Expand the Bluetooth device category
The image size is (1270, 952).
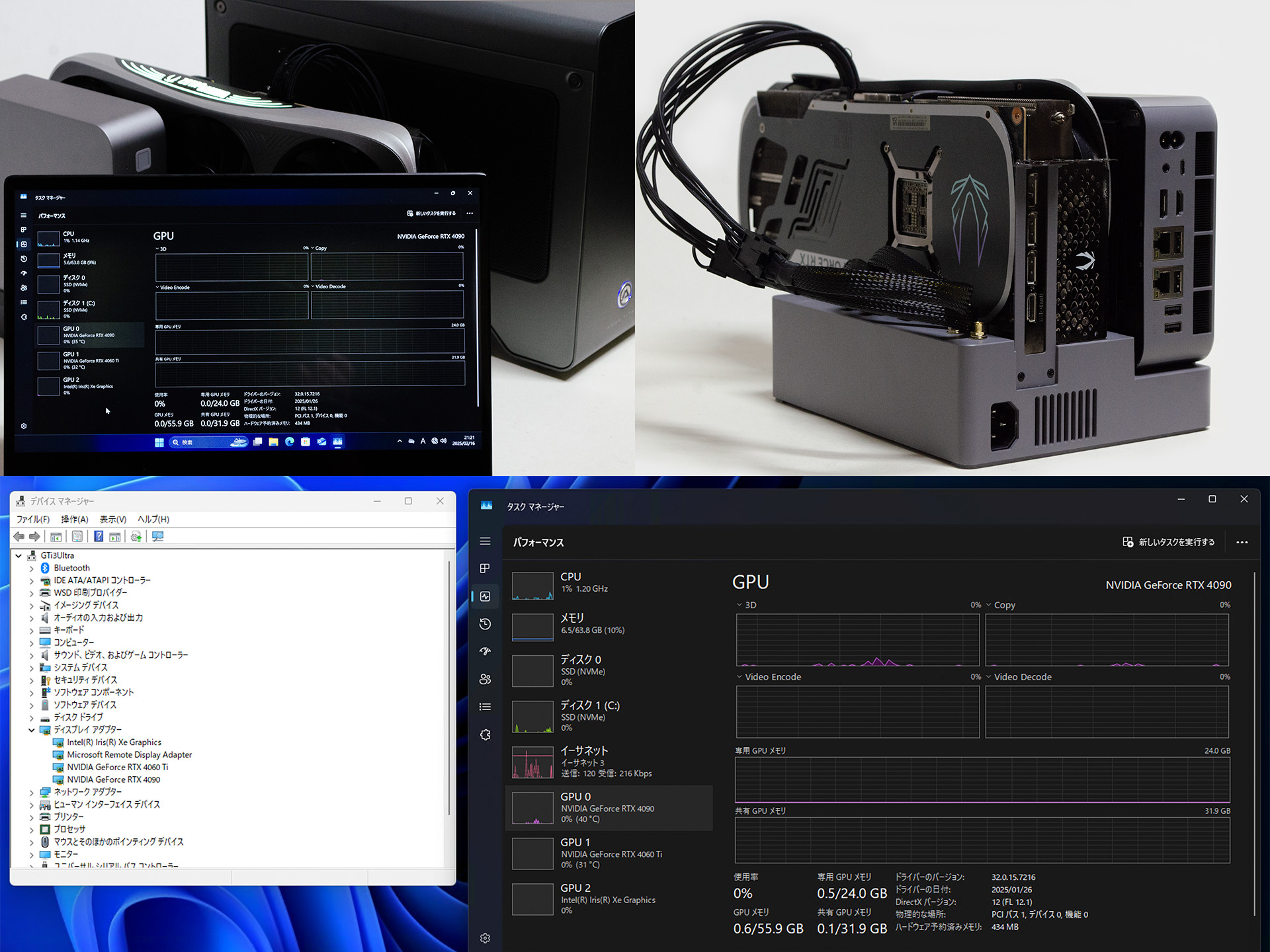tap(31, 569)
